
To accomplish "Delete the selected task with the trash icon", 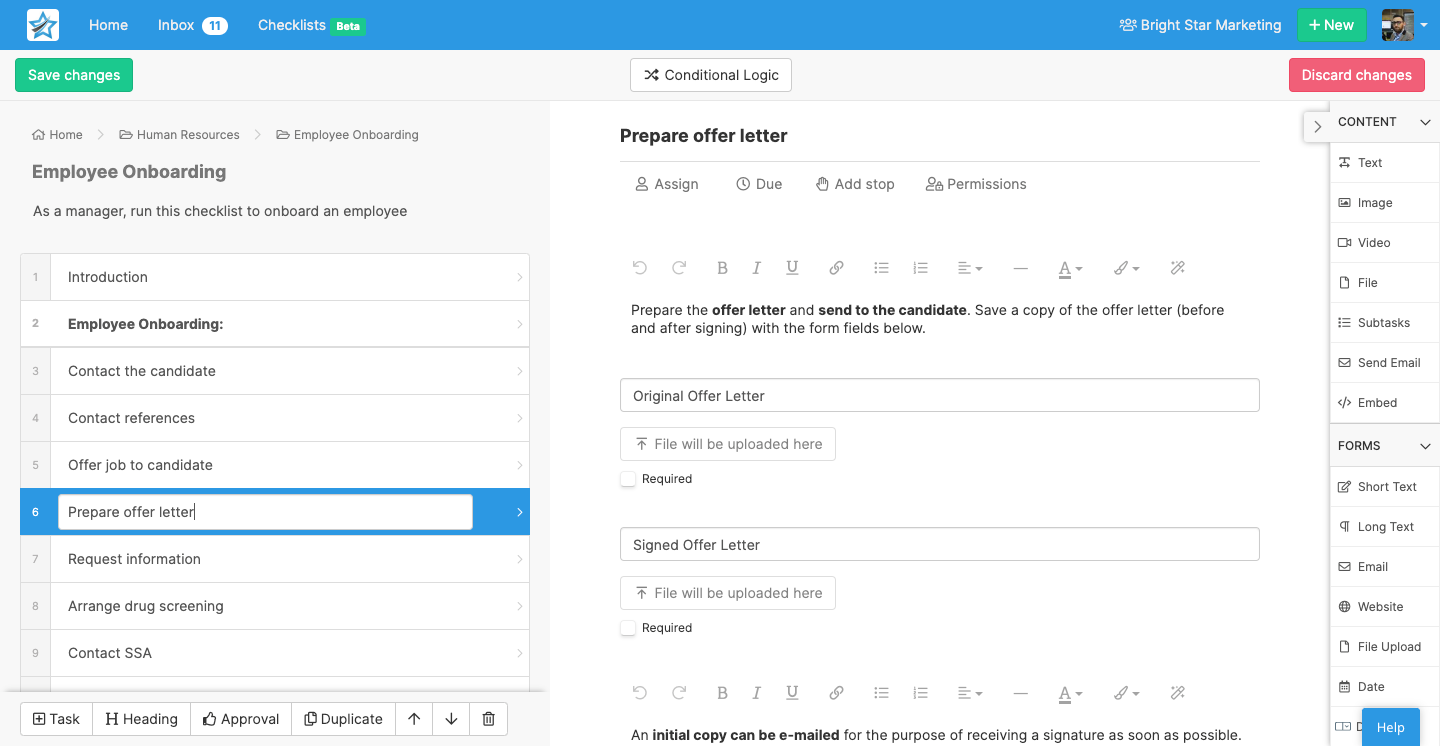I will point(488,719).
